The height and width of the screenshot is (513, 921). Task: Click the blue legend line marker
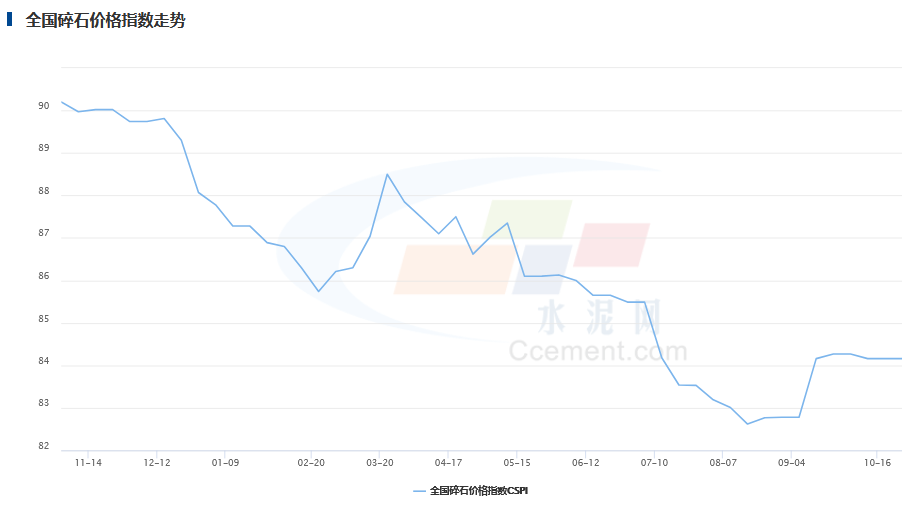click(419, 491)
